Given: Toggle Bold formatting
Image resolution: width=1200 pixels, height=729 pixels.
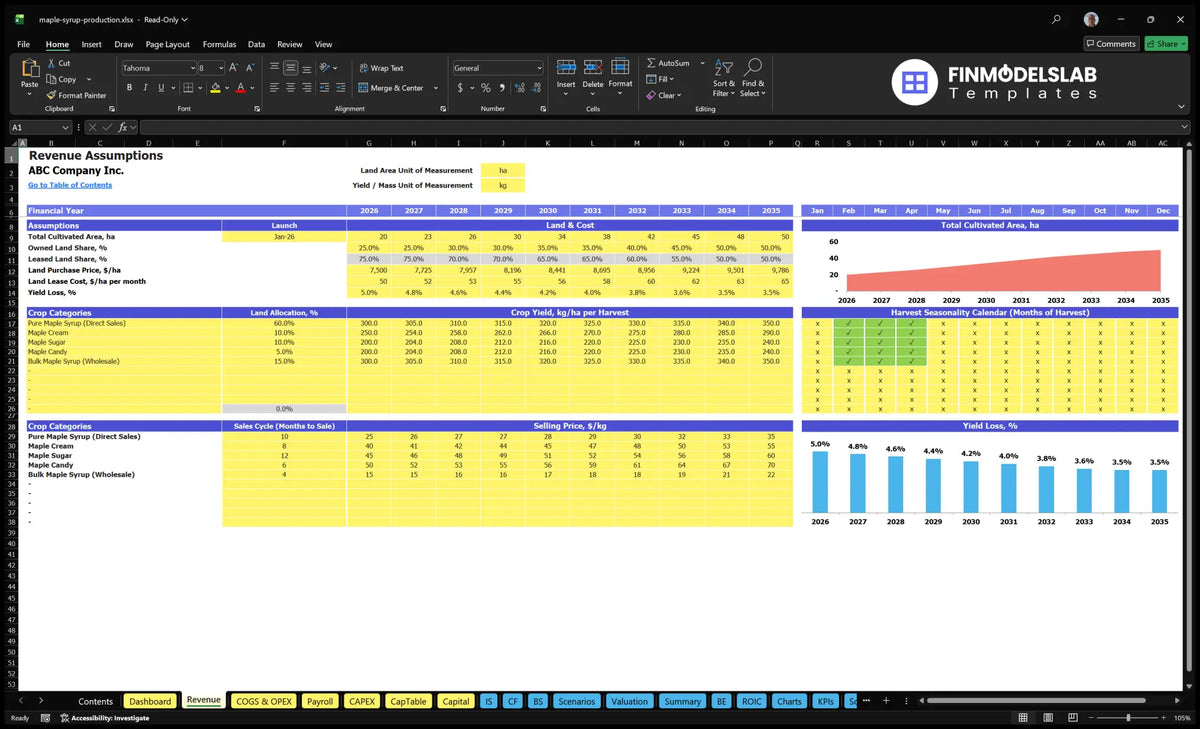Looking at the screenshot, I should tap(130, 88).
